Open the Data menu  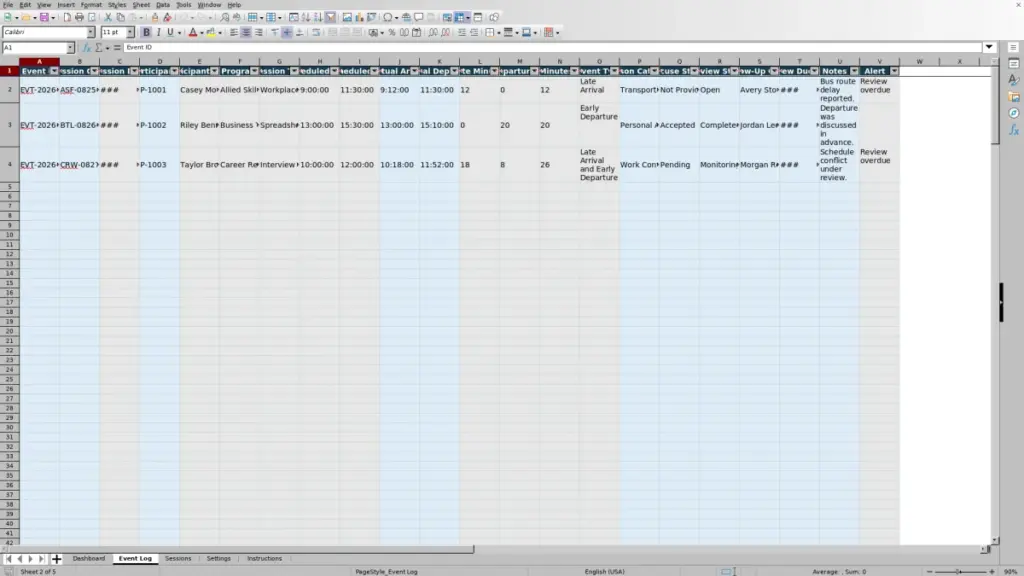(163, 5)
